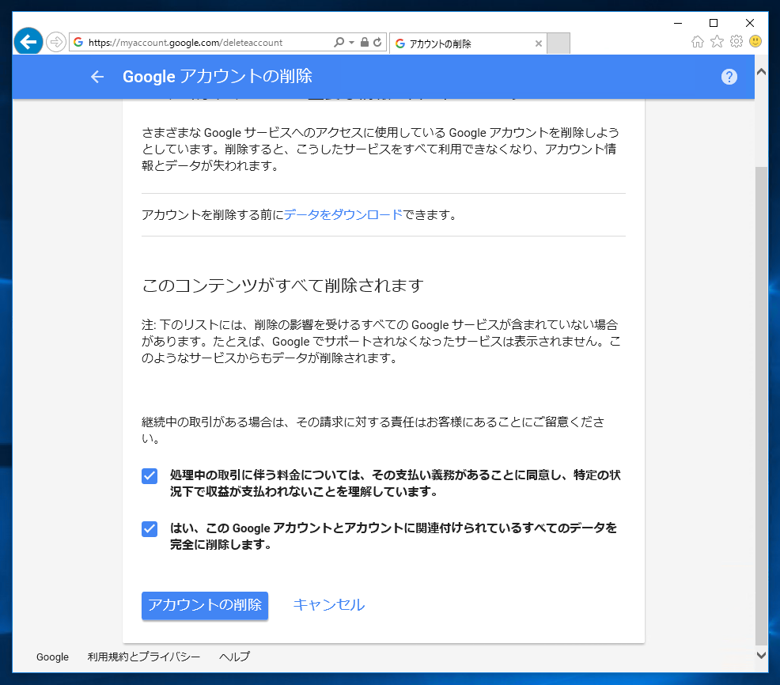The height and width of the screenshot is (685, 780).
Task: Open 利用規約とプライバシー footer link
Action: (x=144, y=657)
